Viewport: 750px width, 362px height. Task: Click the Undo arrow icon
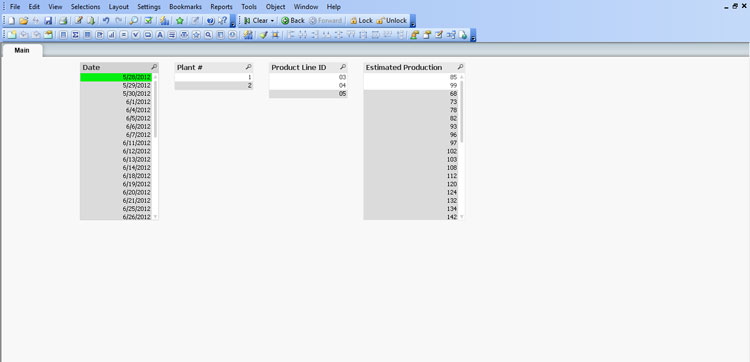106,21
